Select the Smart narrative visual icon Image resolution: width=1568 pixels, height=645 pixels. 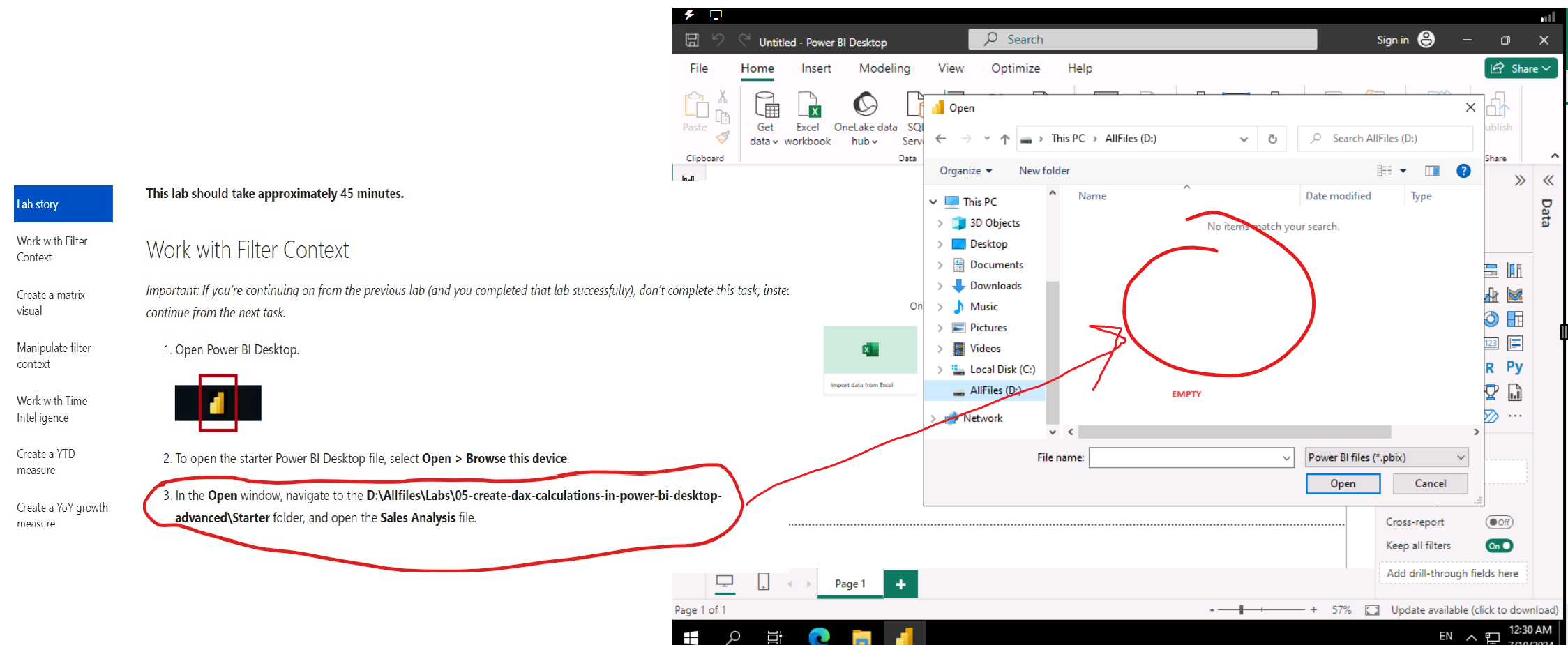1514,344
